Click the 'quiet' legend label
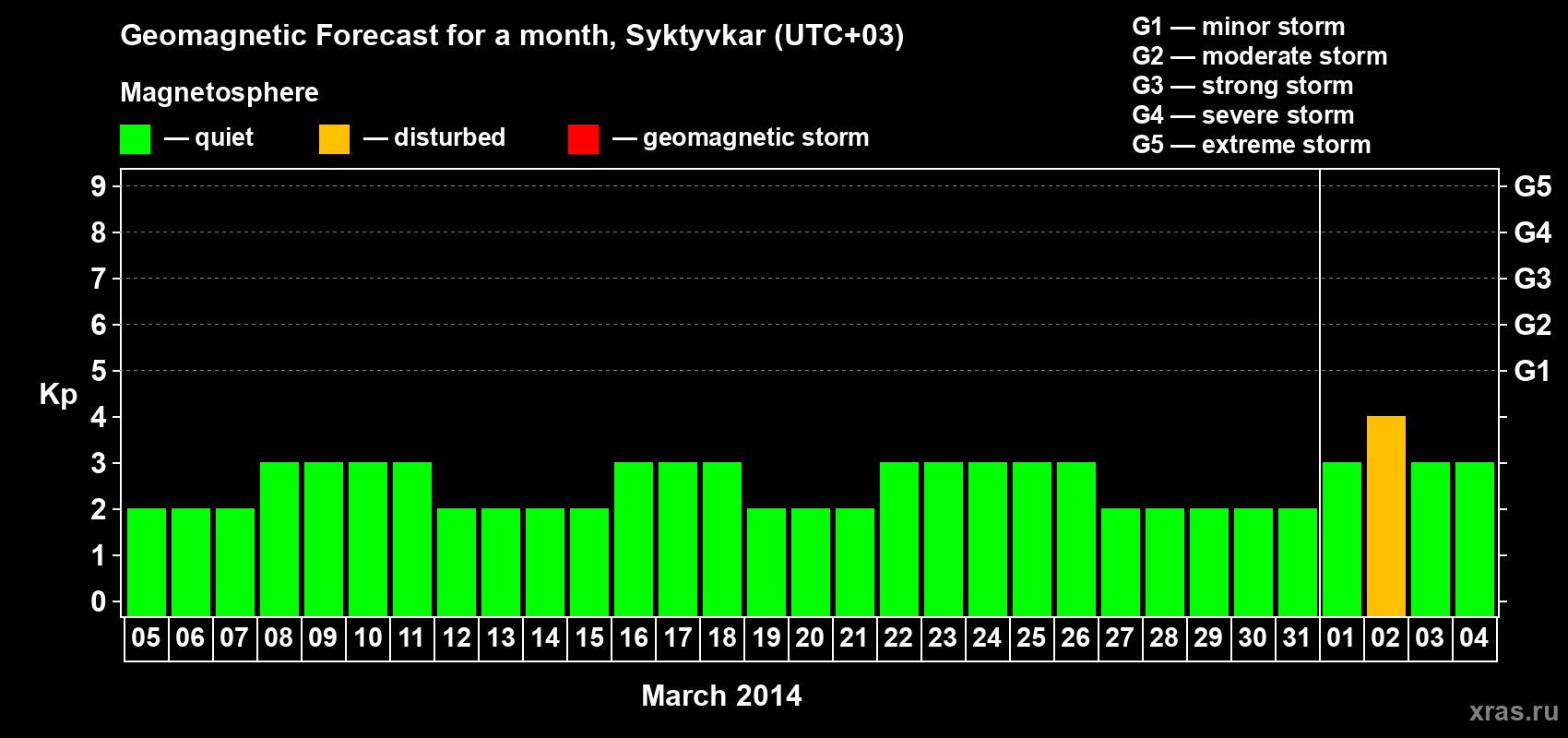Viewport: 1568px width, 738px height. 224,137
